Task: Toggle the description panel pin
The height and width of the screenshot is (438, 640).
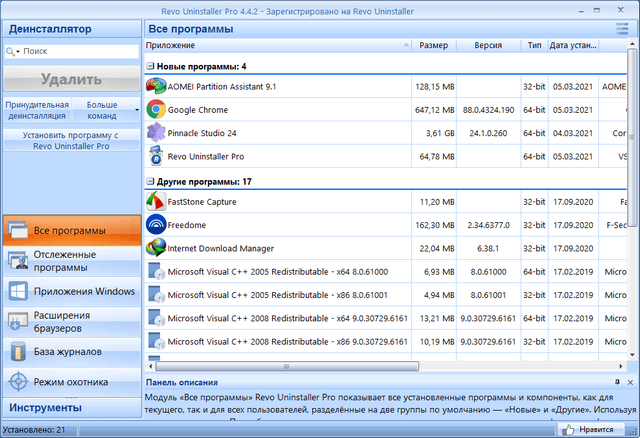Action: [x=616, y=383]
